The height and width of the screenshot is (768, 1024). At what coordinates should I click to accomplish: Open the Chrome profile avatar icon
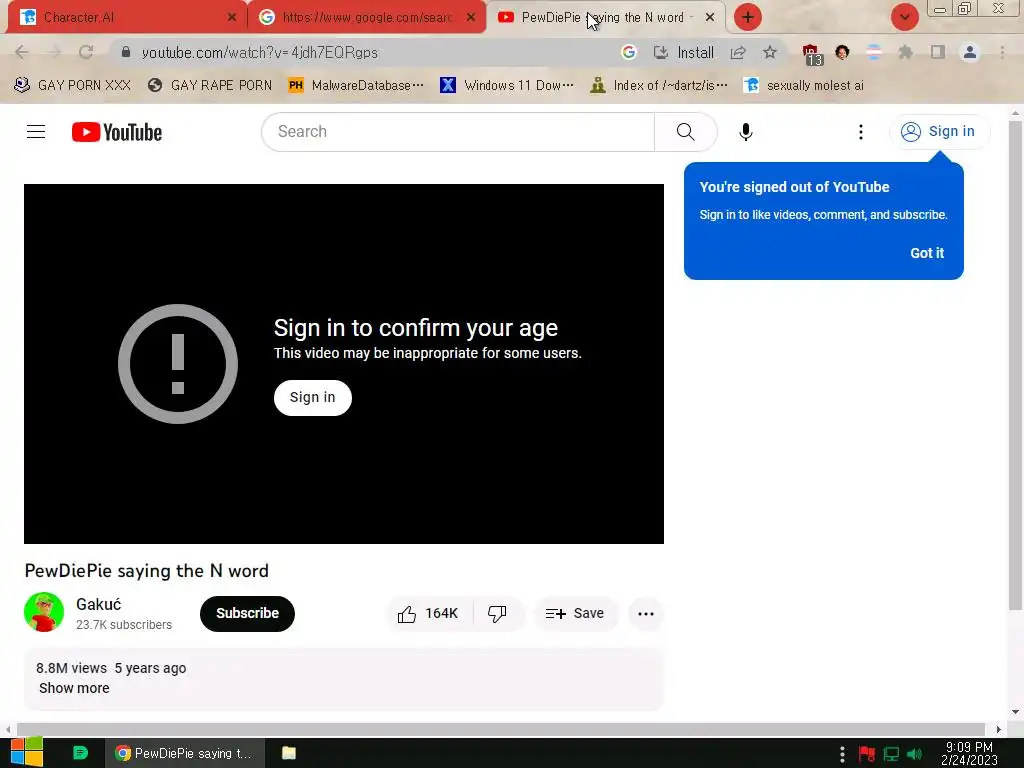tap(970, 52)
